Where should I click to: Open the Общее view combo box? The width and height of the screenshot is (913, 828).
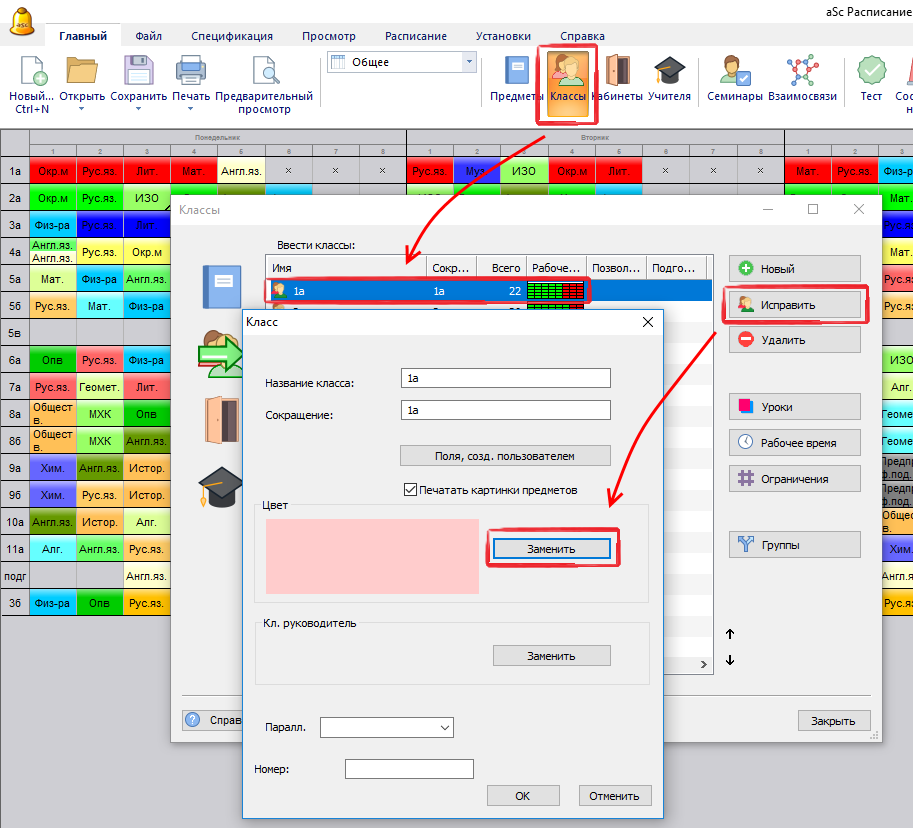402,62
